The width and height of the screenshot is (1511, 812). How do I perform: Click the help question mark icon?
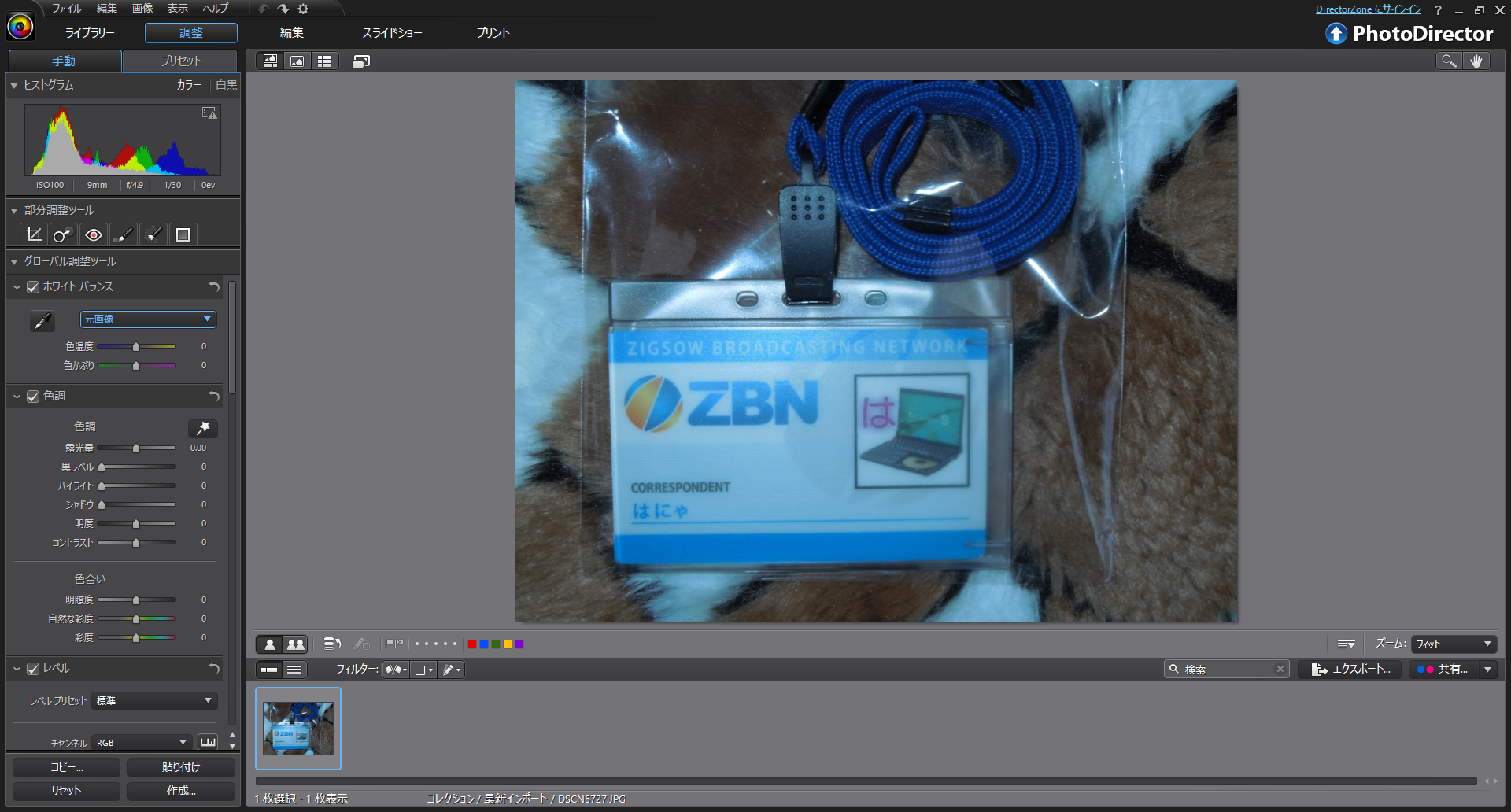(1438, 10)
